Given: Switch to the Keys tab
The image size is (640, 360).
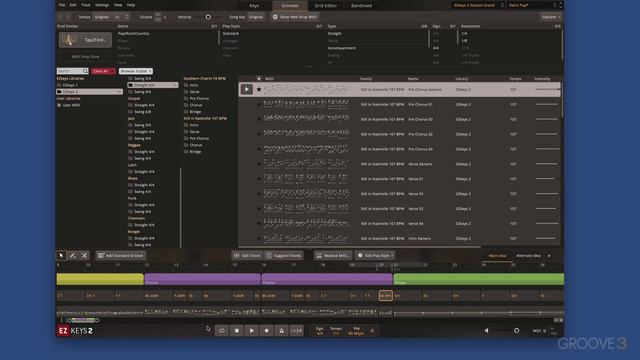Looking at the screenshot, I should click(254, 6).
